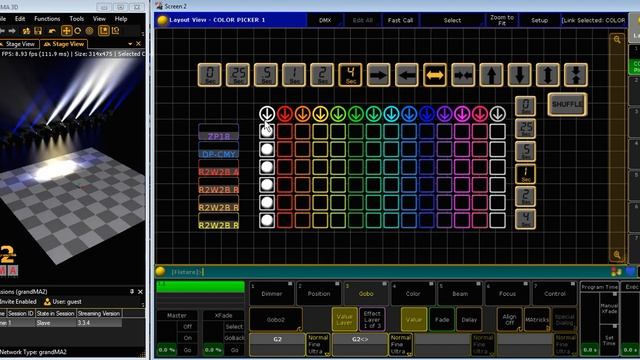Click the yellow ball icon in Layout View title
640x360 pixels.
click(x=162, y=20)
